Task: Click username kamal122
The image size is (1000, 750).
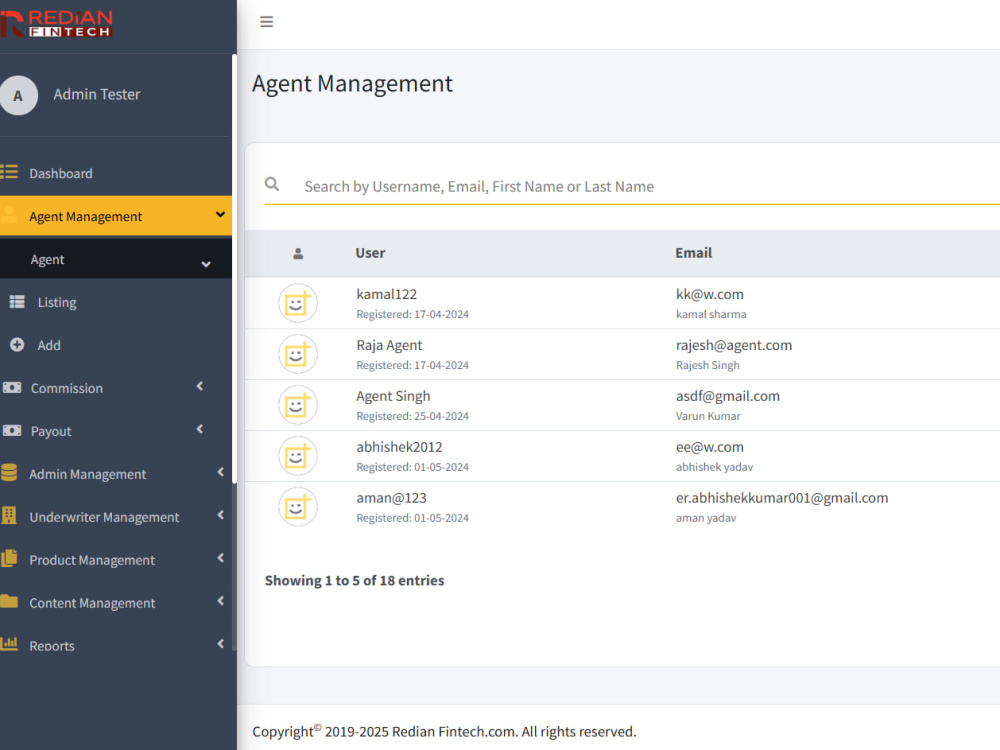Action: coord(386,294)
